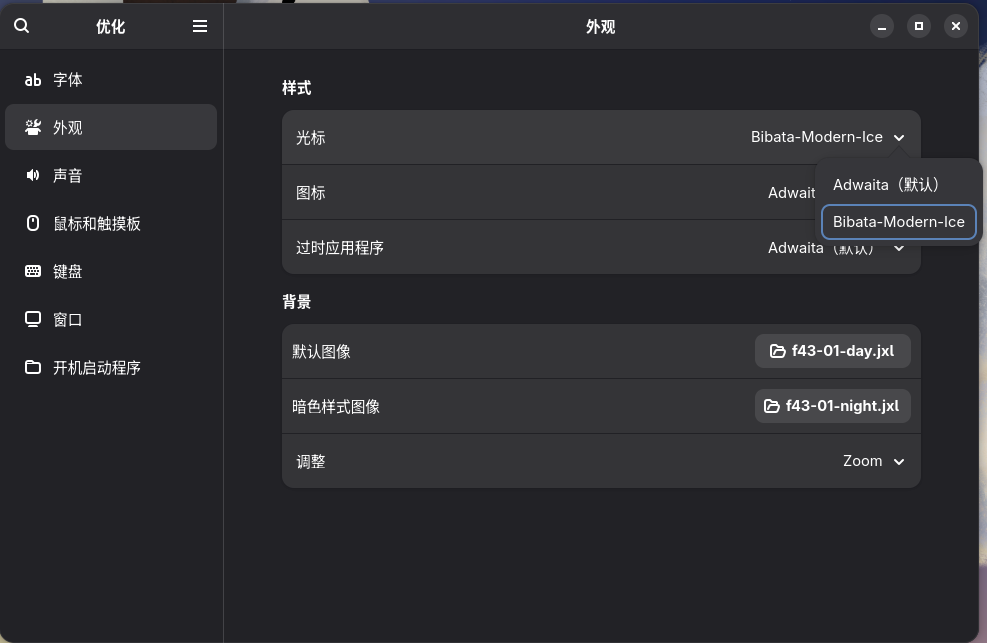This screenshot has width=987, height=643.
Task: Click the 键盘 (Keyboard) sidebar icon
Action: 31,271
